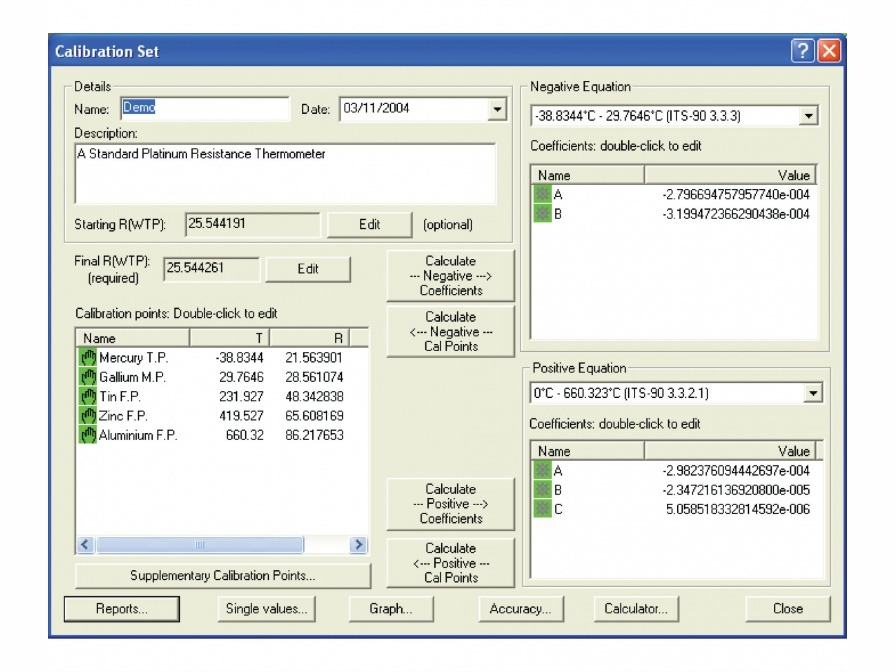
Task: Click the calibration points Name column header
Action: (x=133, y=338)
